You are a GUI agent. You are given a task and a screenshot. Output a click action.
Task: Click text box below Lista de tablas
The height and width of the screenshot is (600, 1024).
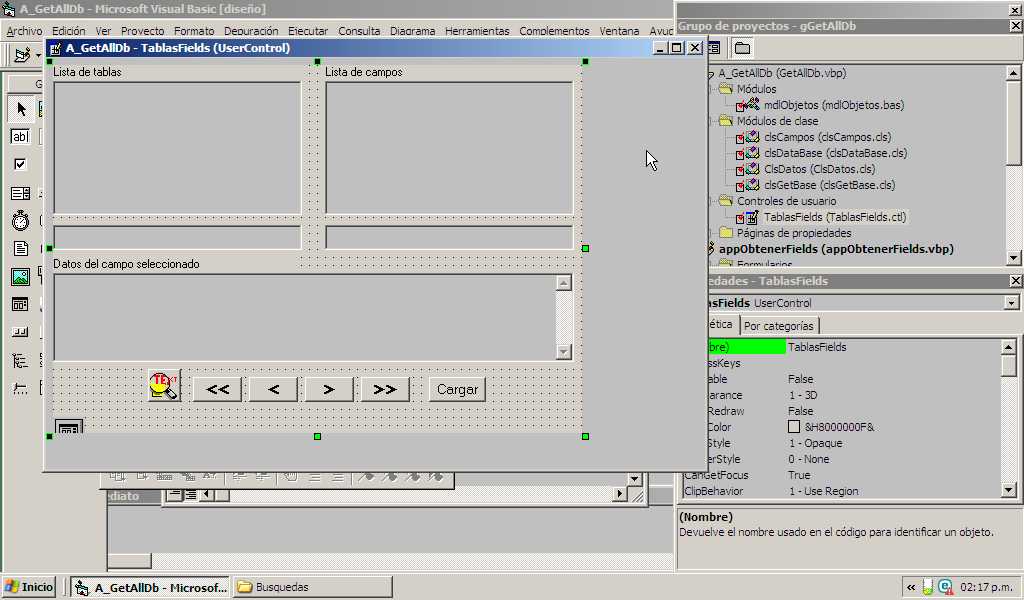click(177, 238)
